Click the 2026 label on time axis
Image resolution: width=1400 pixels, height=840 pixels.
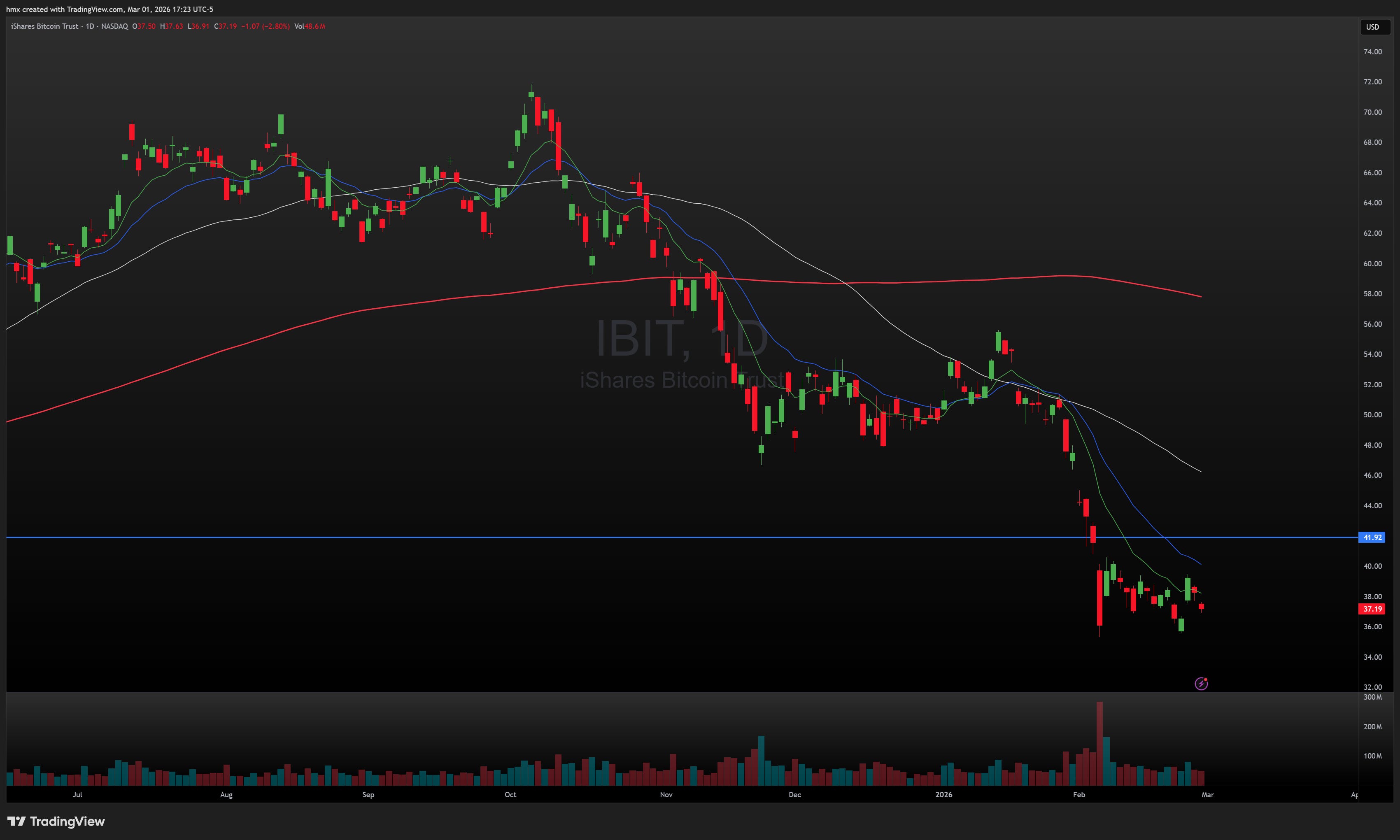tap(944, 794)
